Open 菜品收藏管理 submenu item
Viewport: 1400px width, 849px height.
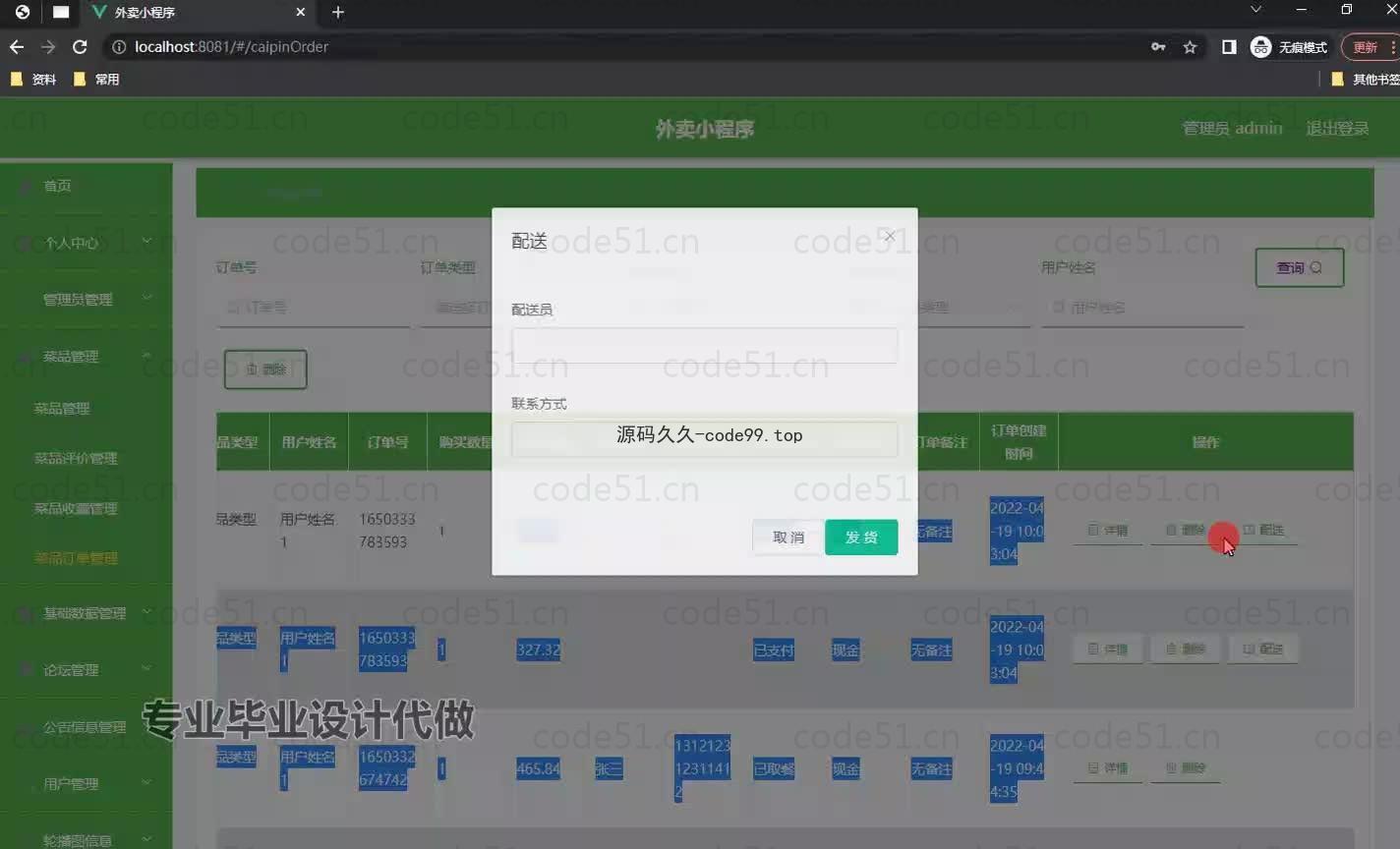[76, 508]
